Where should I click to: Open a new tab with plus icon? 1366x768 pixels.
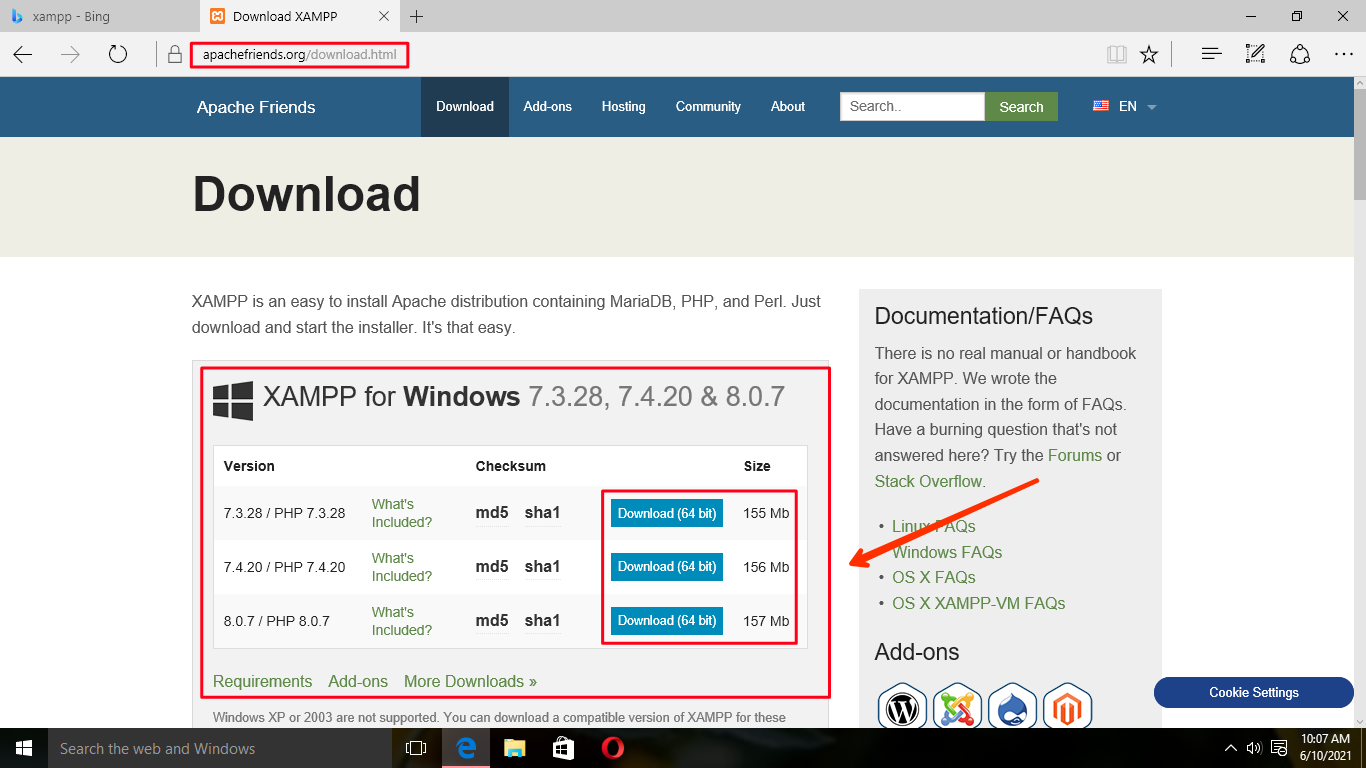click(417, 16)
